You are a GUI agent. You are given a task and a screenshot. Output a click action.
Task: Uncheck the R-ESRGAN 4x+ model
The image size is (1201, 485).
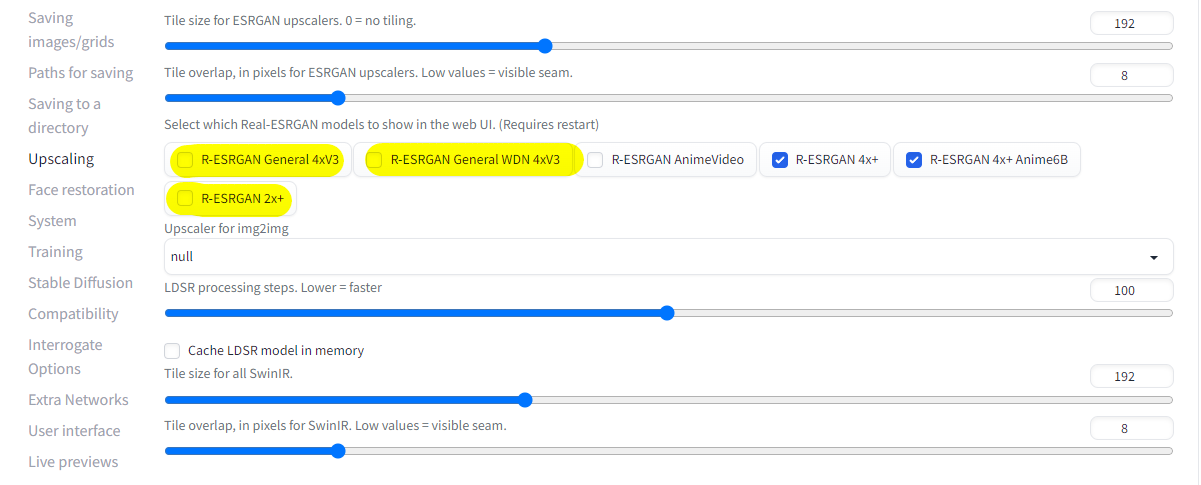780,160
